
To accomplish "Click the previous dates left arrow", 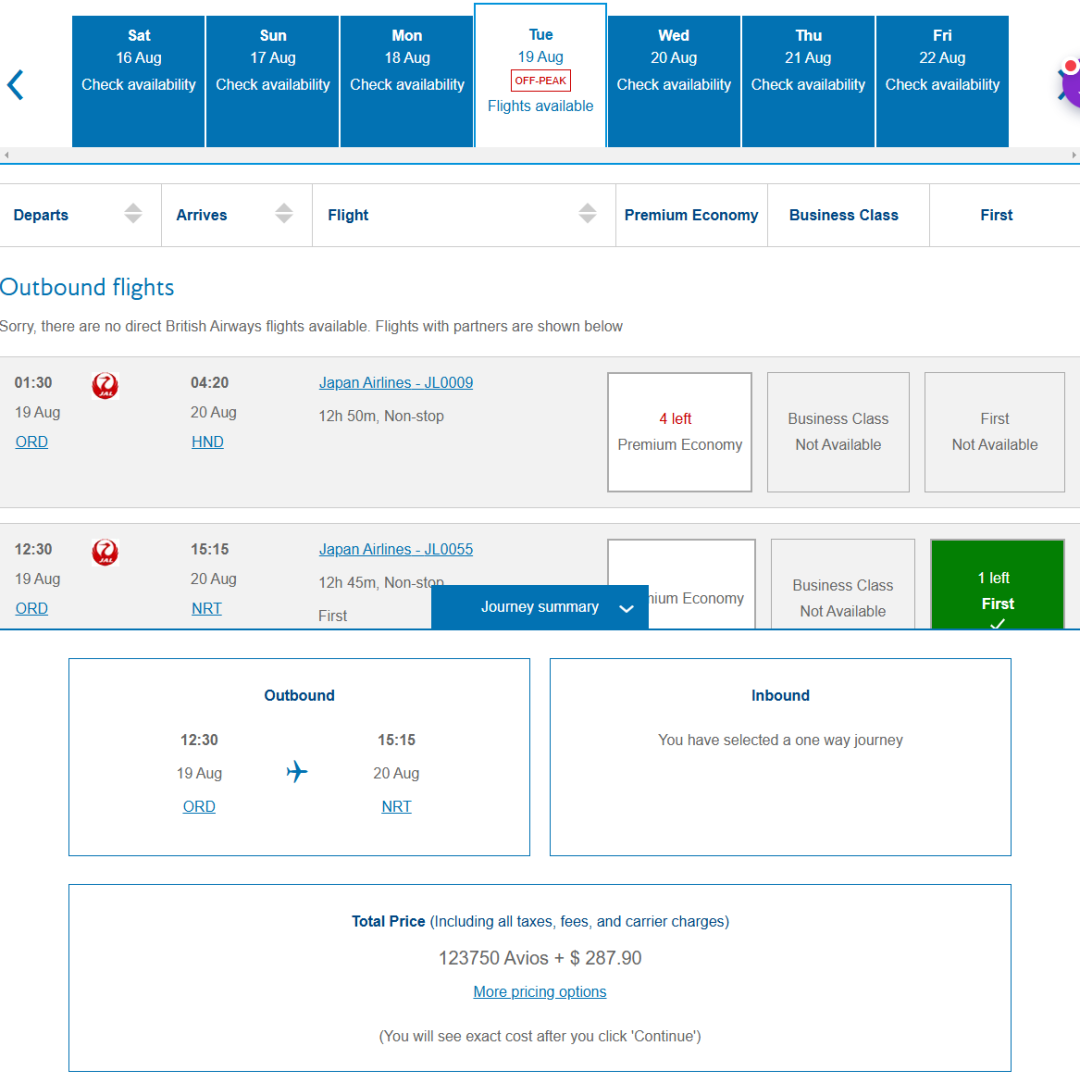I will [15, 85].
